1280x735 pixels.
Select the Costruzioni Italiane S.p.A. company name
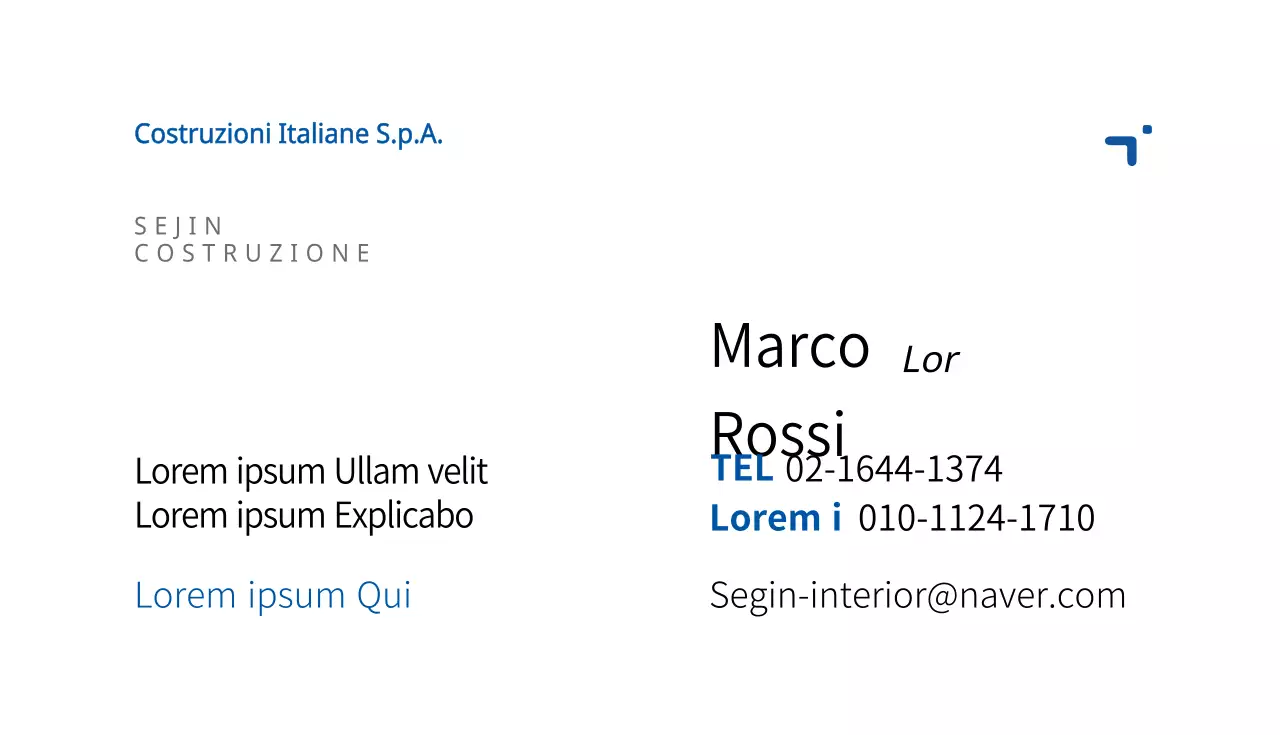pos(288,133)
